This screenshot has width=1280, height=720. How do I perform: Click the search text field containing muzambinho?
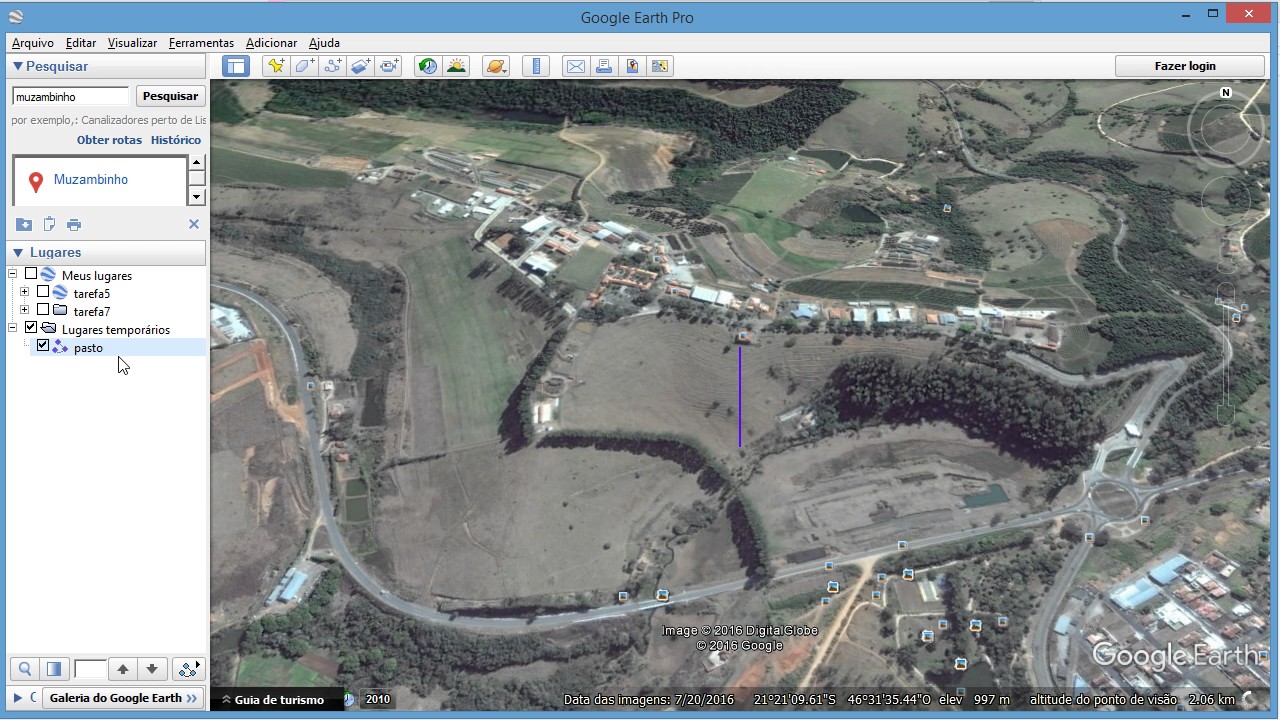pos(70,96)
